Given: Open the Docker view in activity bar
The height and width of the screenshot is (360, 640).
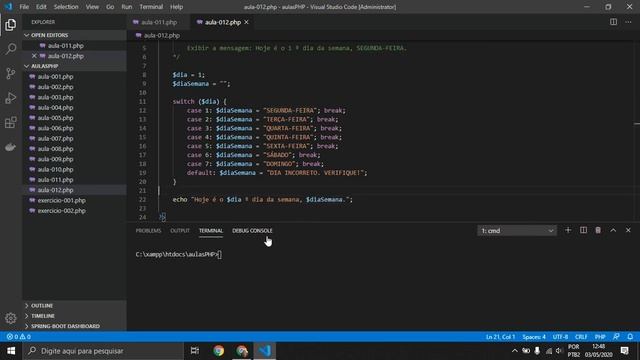Looking at the screenshot, I should 11,147.
